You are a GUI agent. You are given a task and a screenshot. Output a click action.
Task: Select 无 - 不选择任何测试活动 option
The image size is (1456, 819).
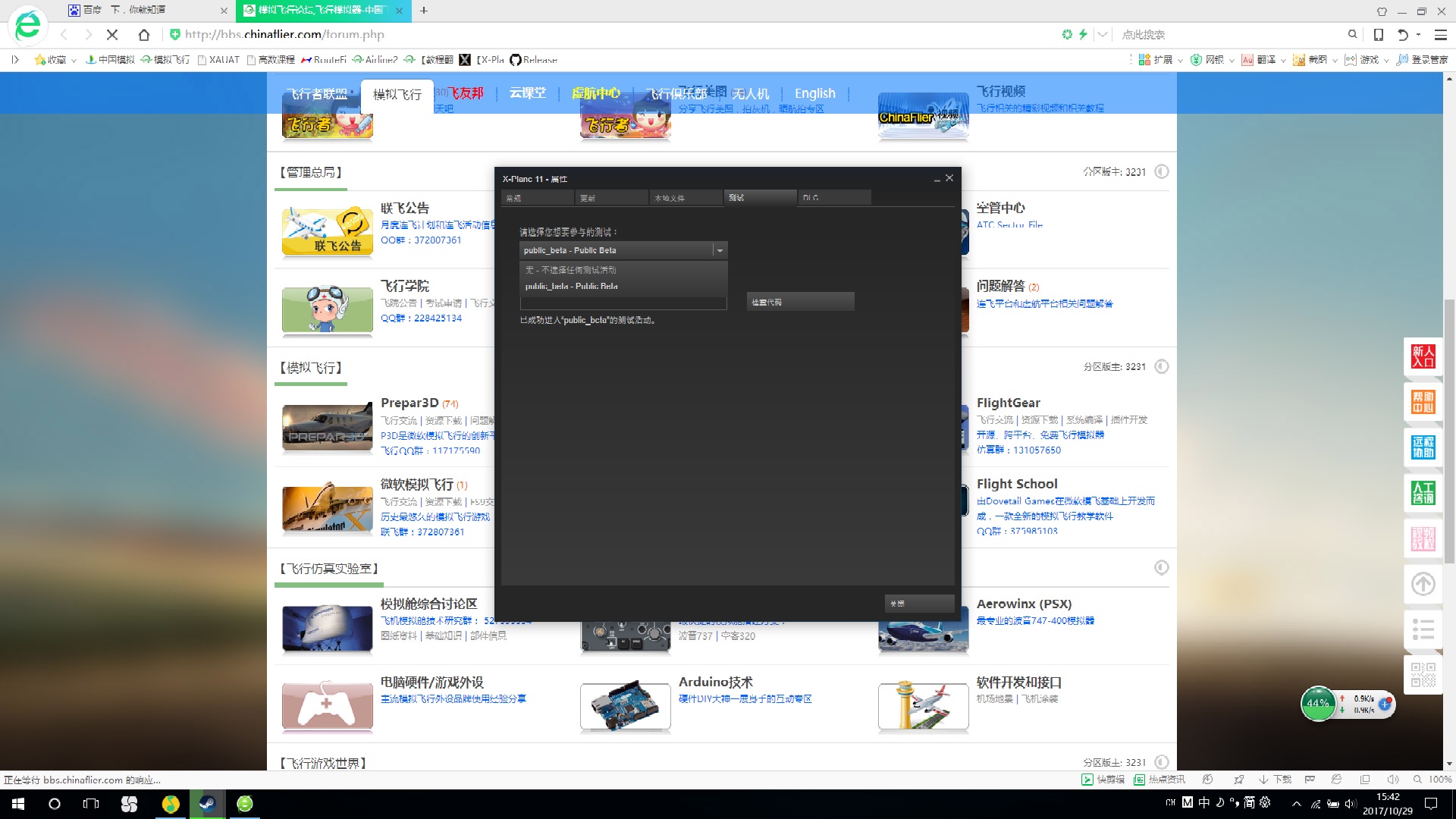point(623,270)
